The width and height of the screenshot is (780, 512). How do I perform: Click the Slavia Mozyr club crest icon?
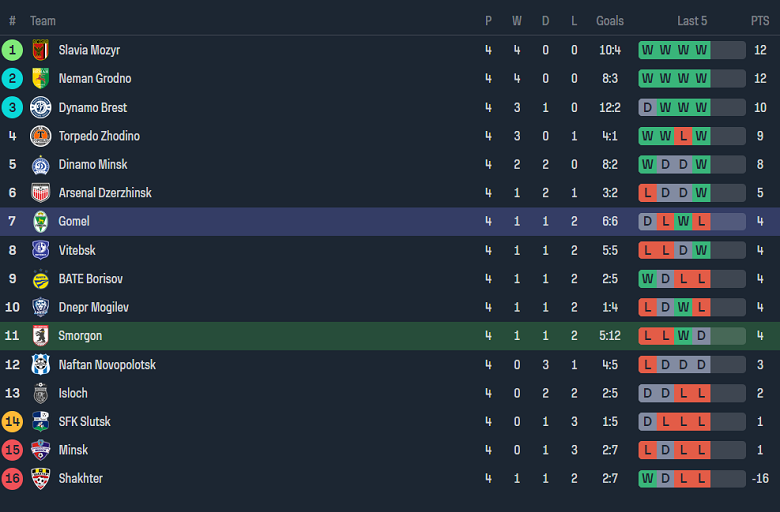pyautogui.click(x=40, y=50)
